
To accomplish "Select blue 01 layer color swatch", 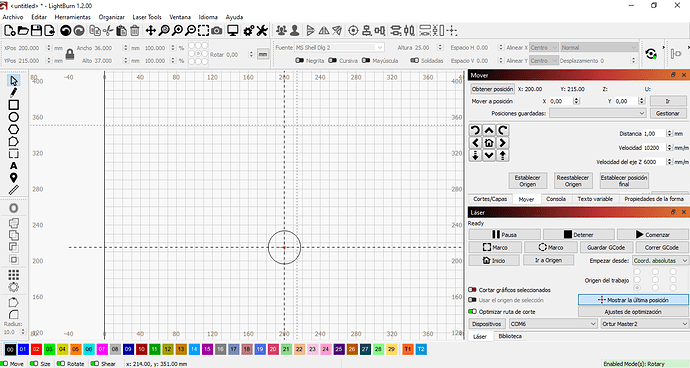I will point(23,349).
